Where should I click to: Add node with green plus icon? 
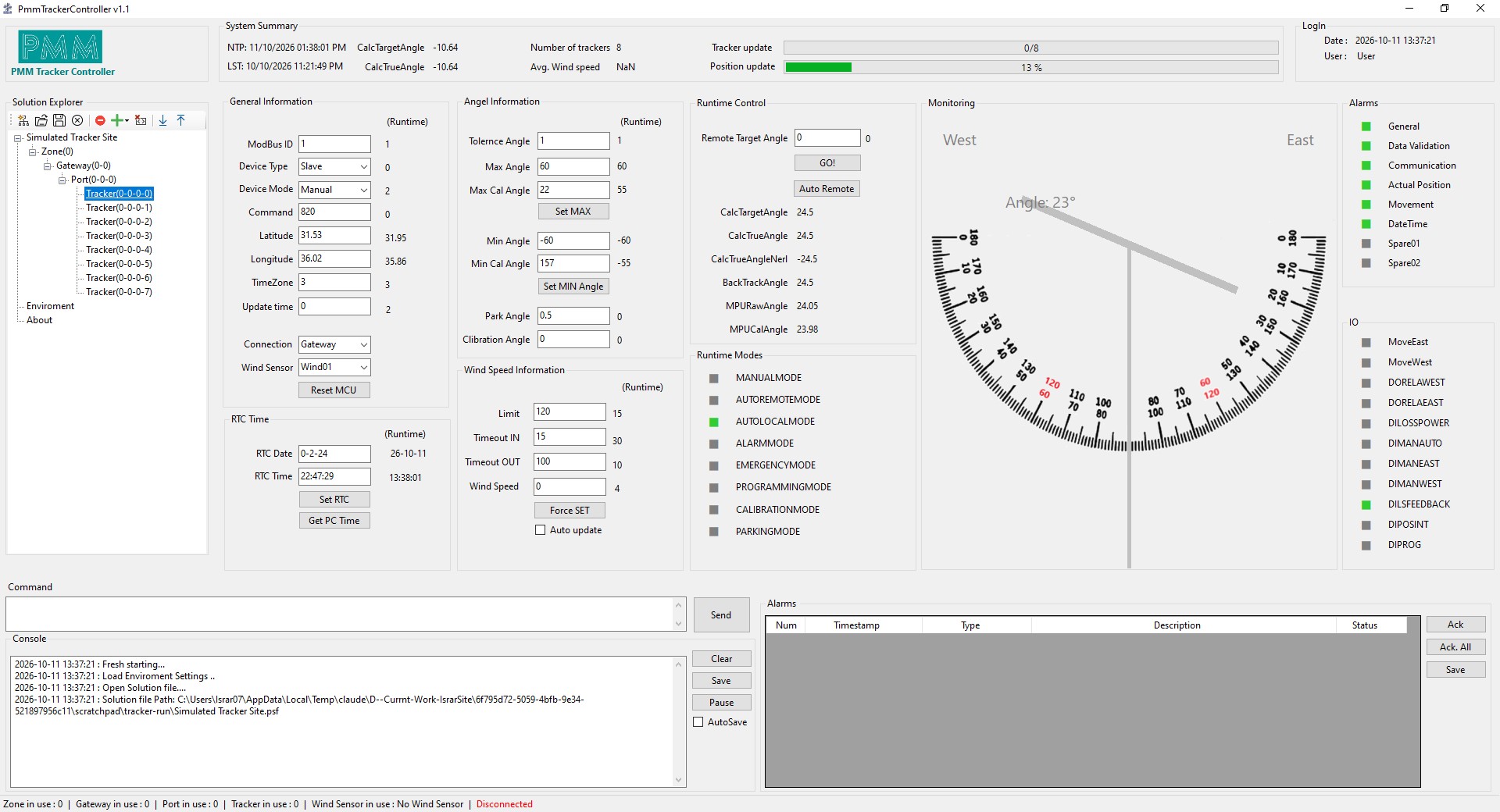coord(117,120)
